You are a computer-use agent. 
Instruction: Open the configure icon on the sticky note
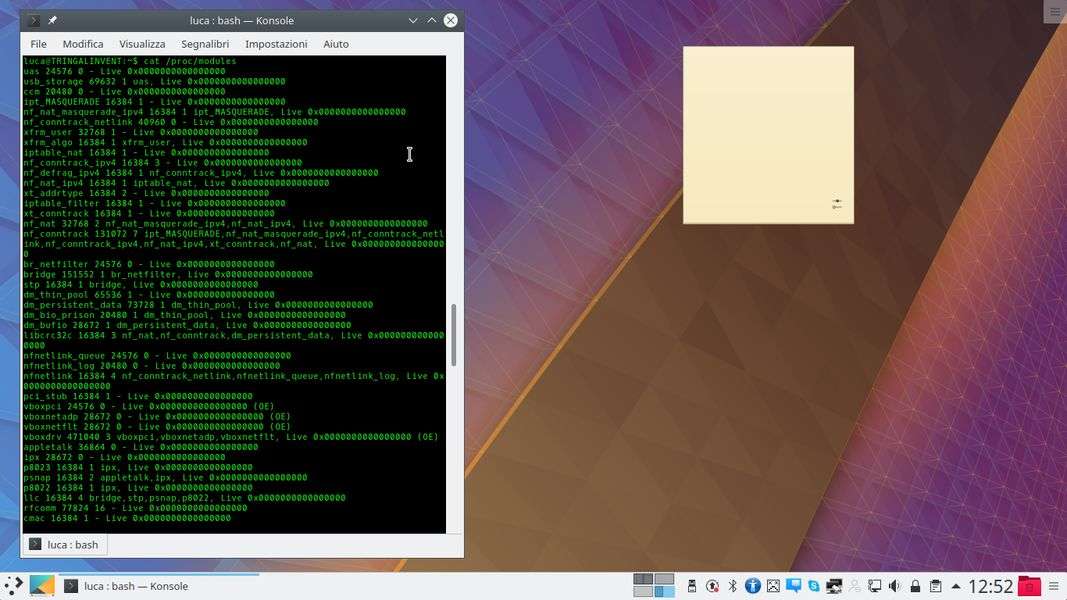pyautogui.click(x=837, y=204)
